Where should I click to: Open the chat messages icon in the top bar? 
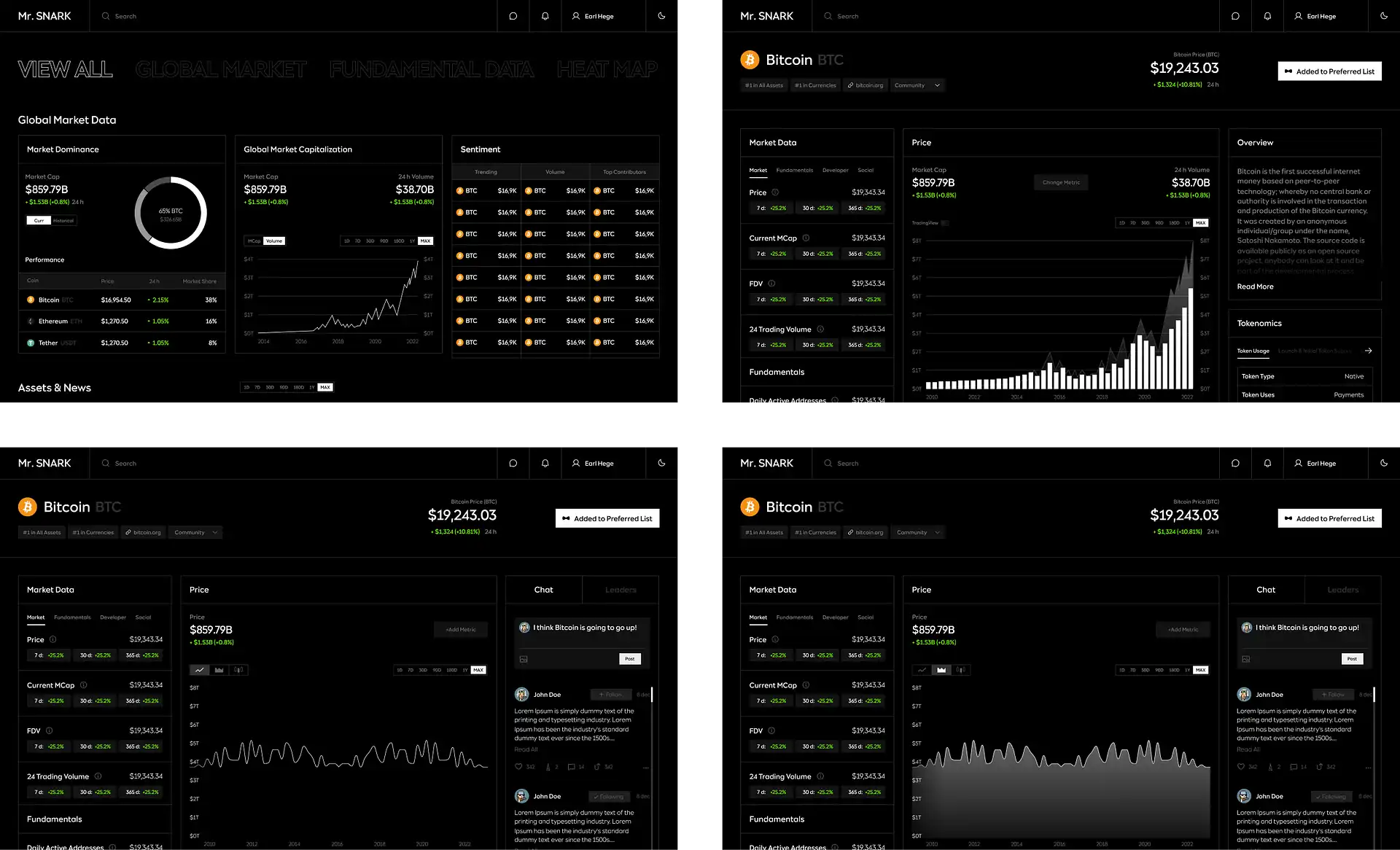513,16
